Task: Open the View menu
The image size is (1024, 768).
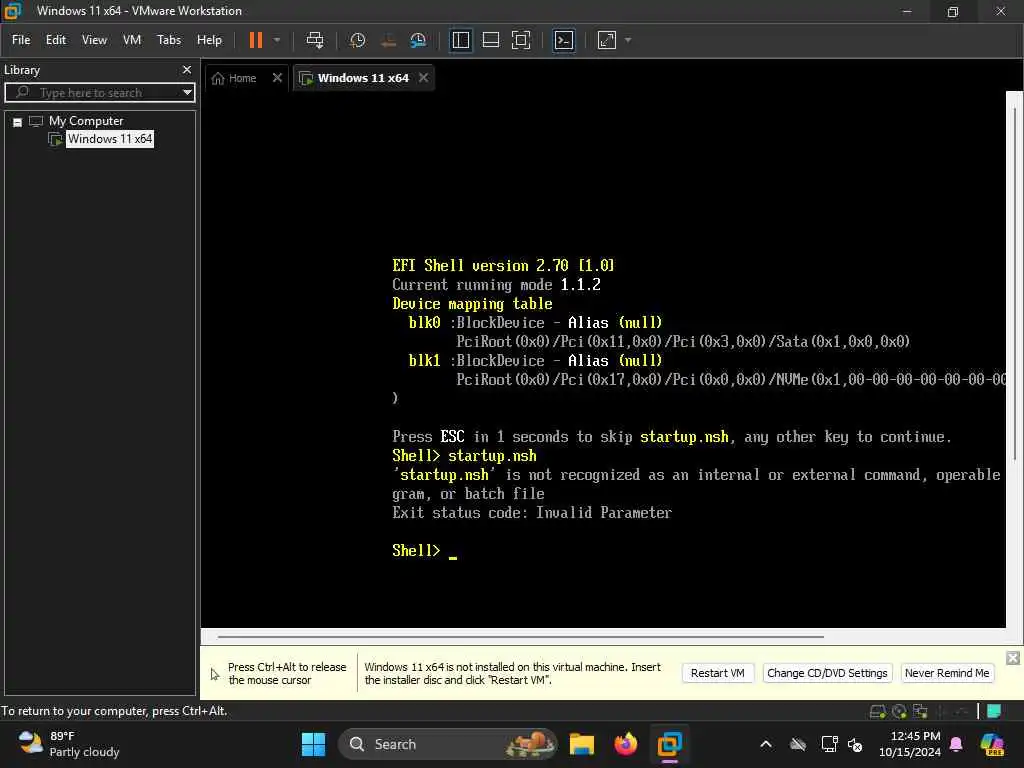Action: point(94,40)
